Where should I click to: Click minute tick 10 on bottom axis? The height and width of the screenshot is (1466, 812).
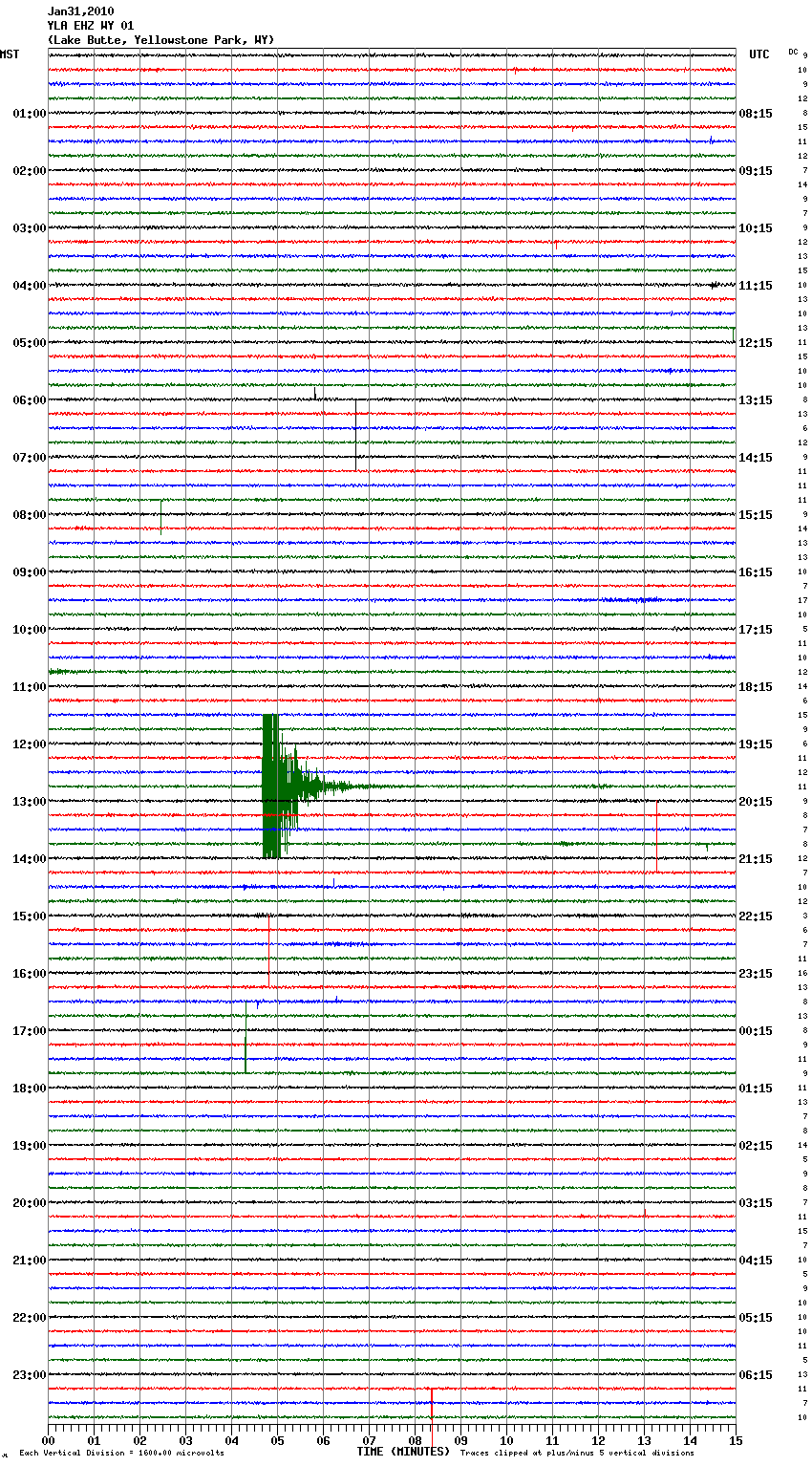[x=507, y=1440]
